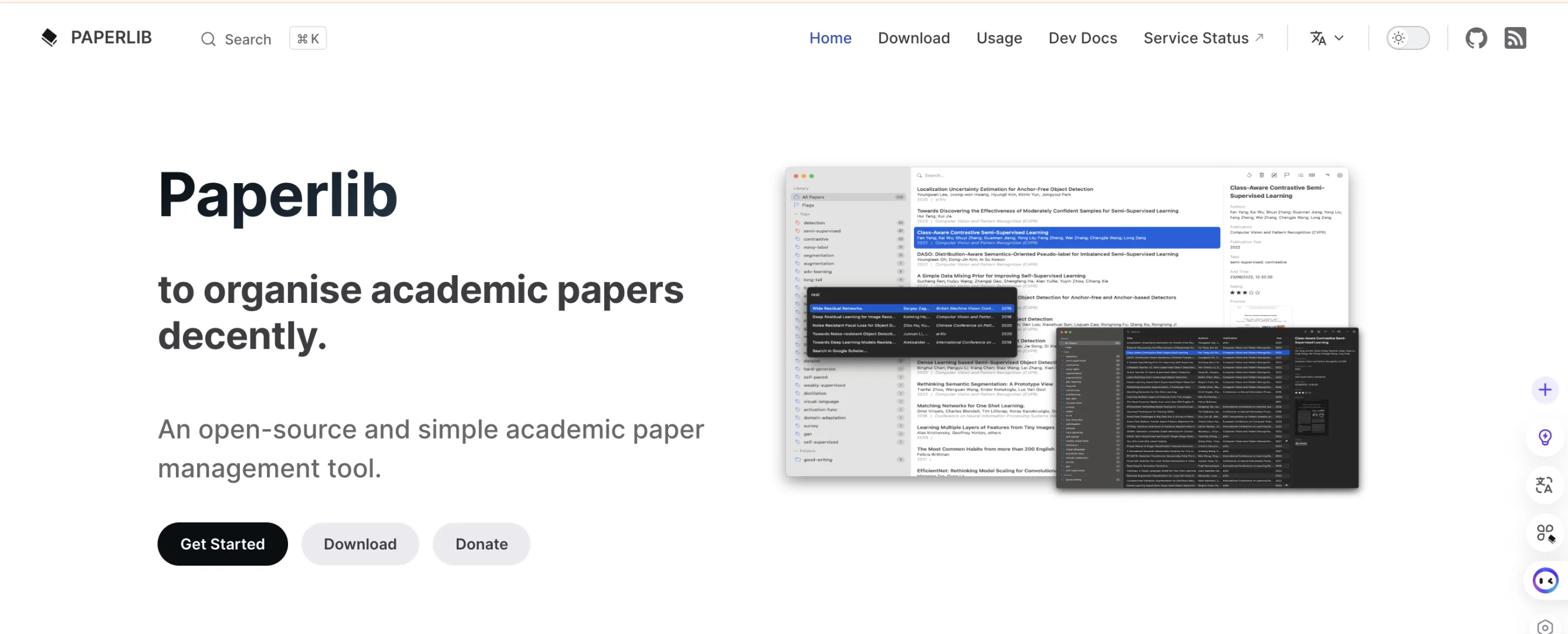The image size is (1568, 634).
Task: Click the floating screenshot camera icon
Action: [x=1545, y=627]
